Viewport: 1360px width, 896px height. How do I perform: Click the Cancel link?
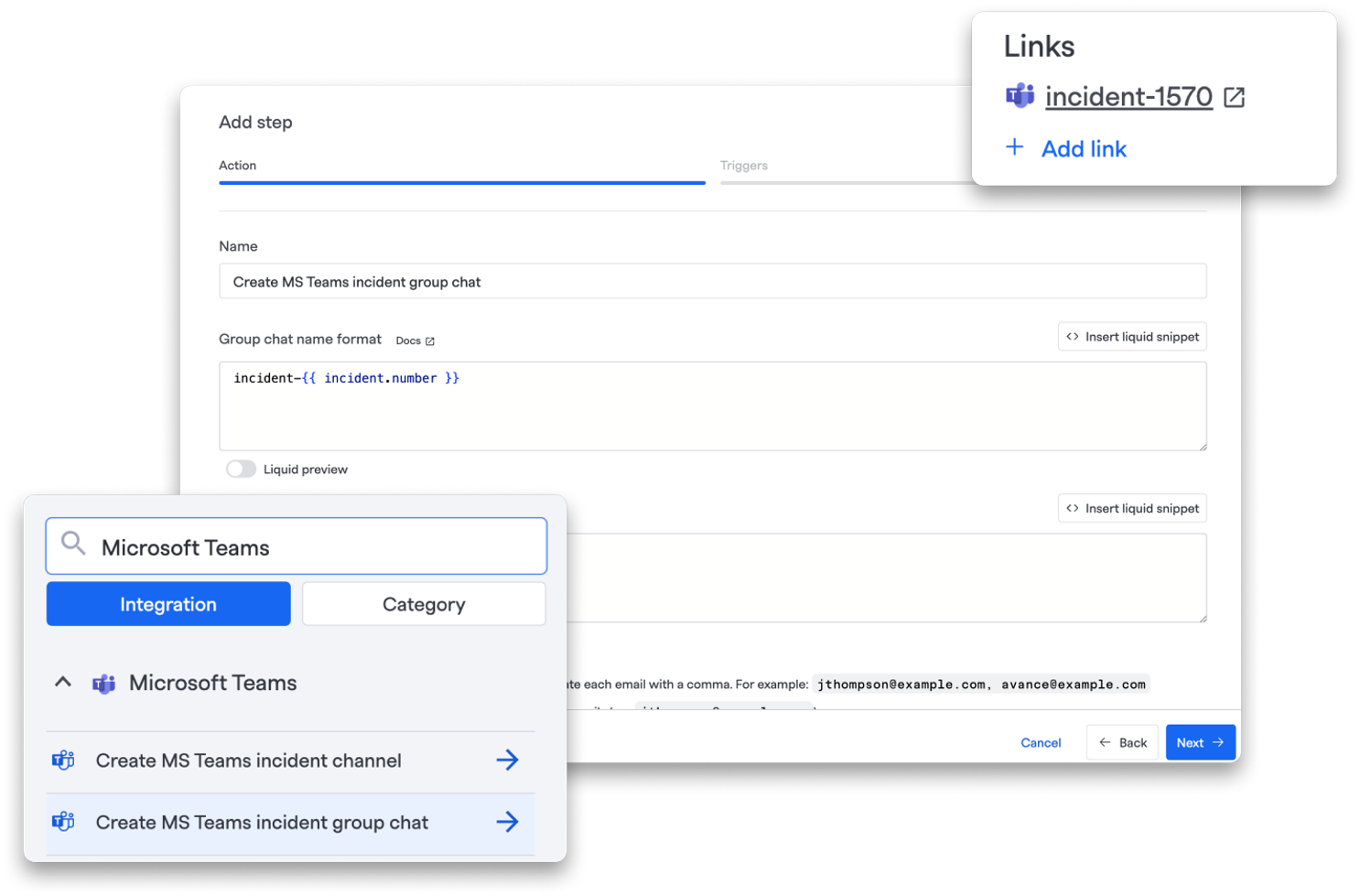1041,742
